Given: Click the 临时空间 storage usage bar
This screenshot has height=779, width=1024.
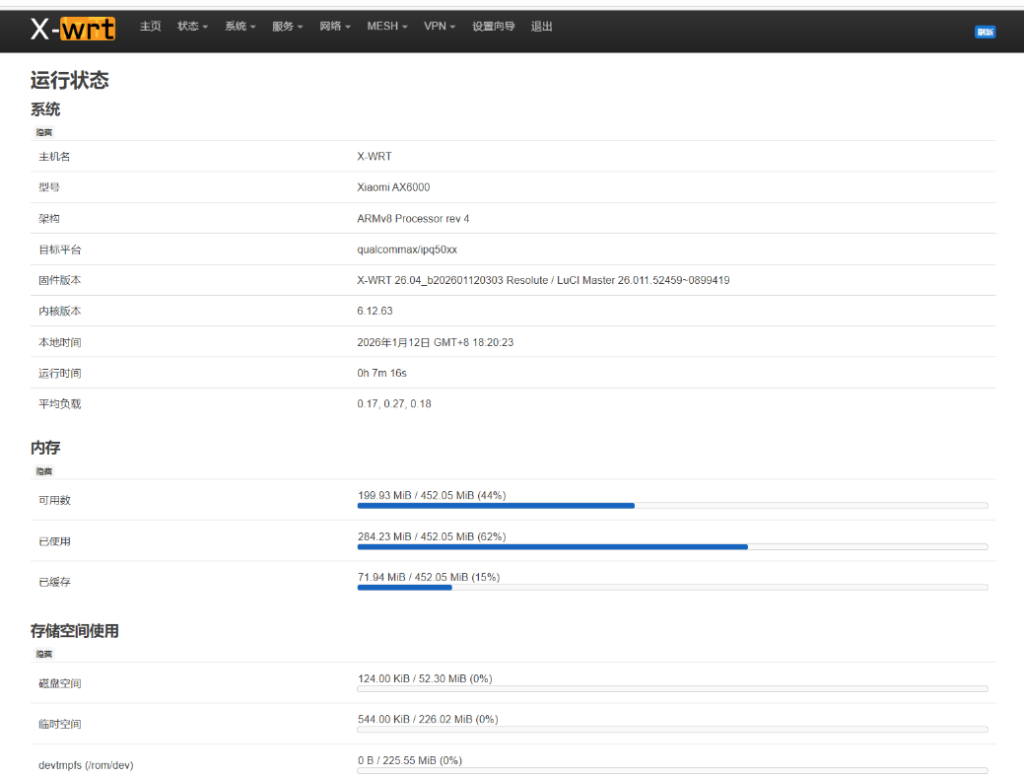Looking at the screenshot, I should pos(672,730).
